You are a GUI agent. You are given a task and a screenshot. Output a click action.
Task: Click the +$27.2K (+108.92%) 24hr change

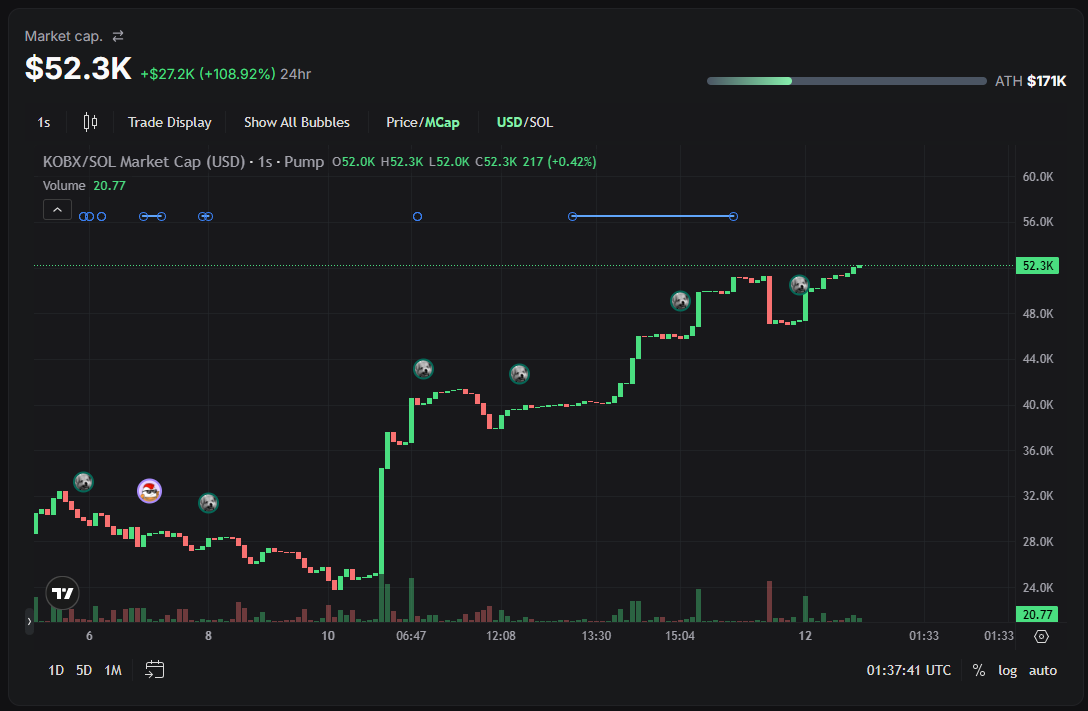click(x=226, y=74)
